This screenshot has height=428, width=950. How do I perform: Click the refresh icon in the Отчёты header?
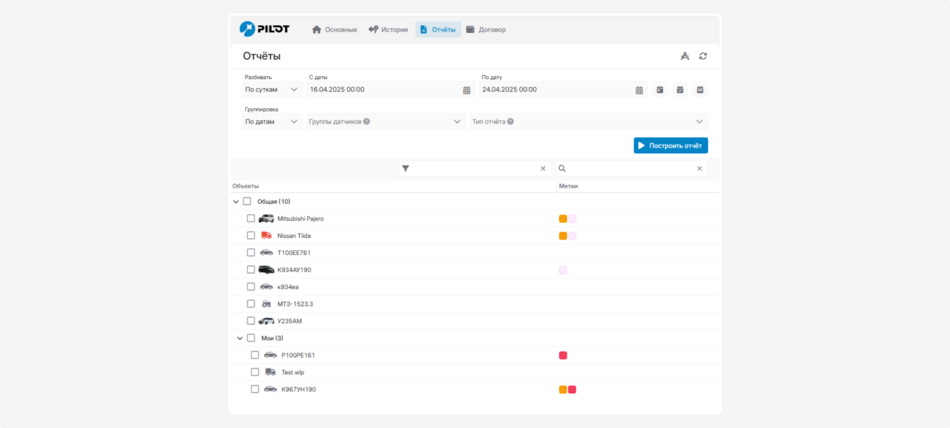coord(703,56)
